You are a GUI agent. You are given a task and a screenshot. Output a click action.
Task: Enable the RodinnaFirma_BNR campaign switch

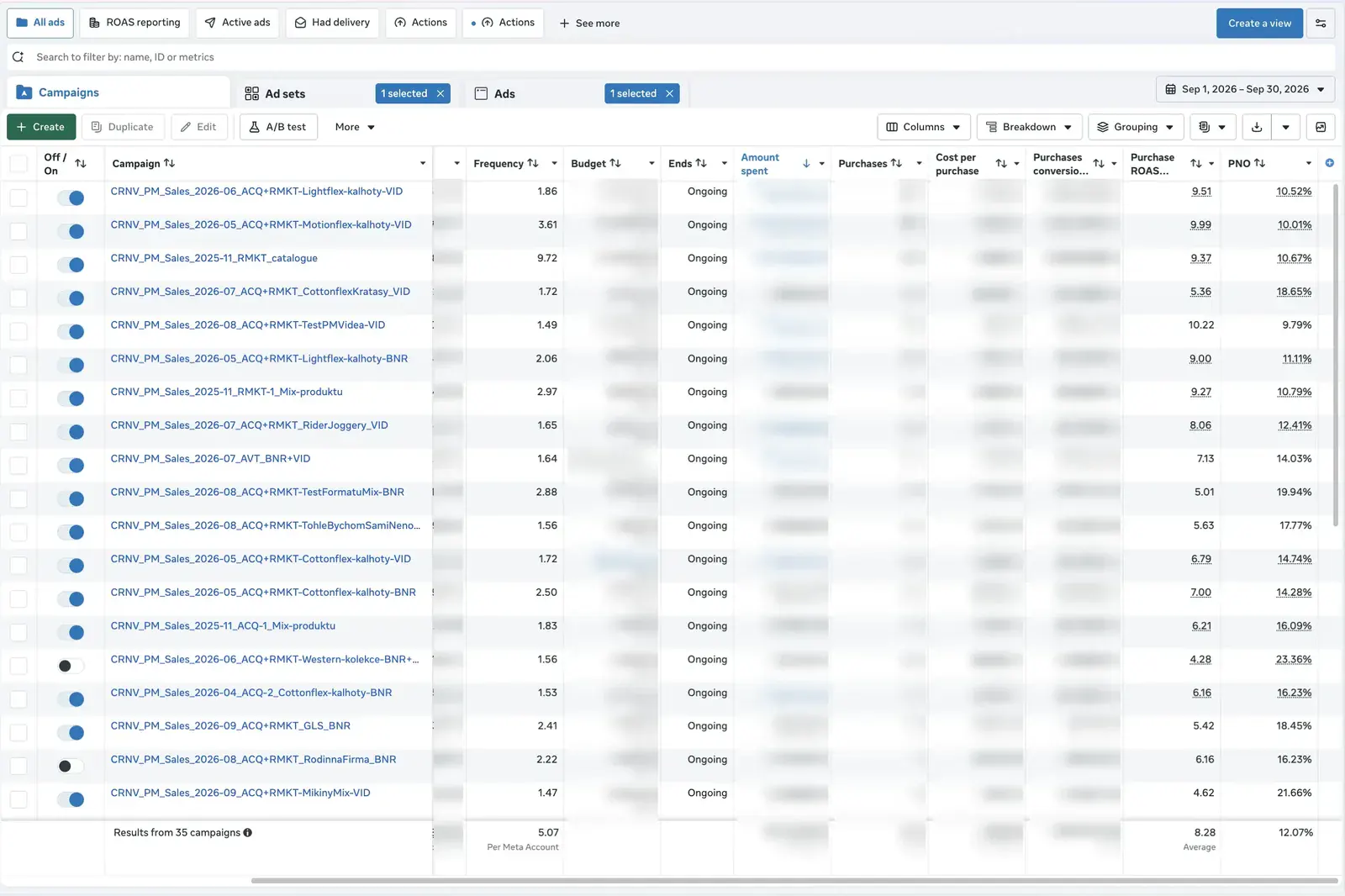[x=71, y=766]
